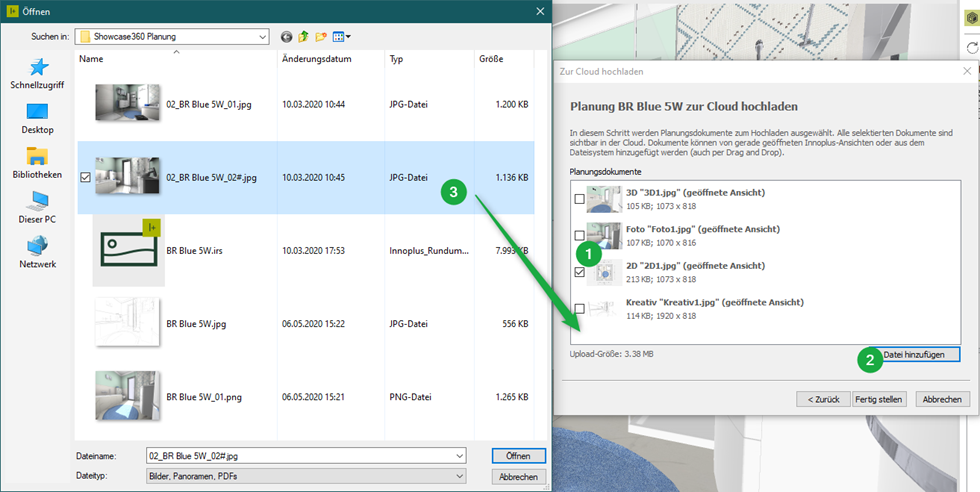Click the refresh icon in the right toolbar

click(x=972, y=48)
